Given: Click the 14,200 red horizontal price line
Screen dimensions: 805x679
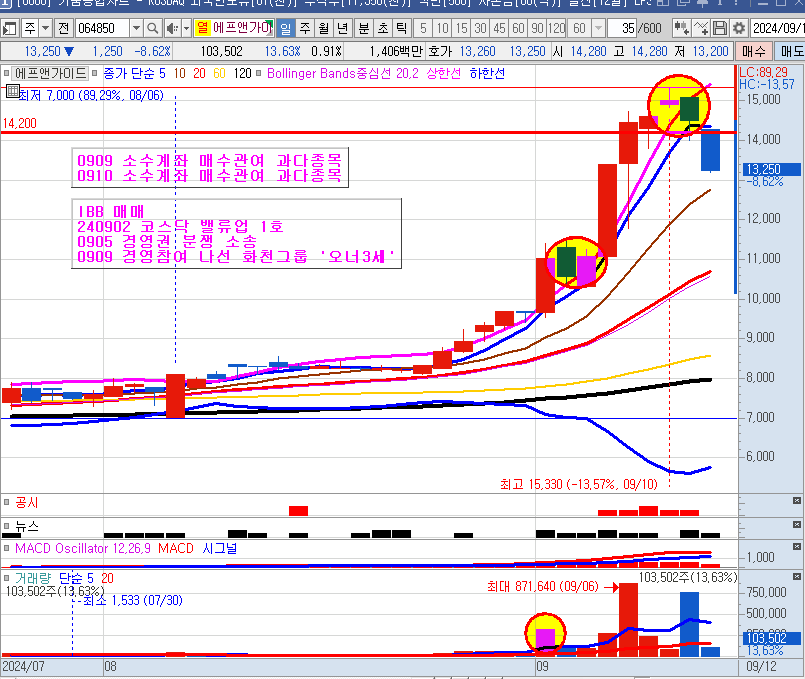Looking at the screenshot, I should [300, 132].
